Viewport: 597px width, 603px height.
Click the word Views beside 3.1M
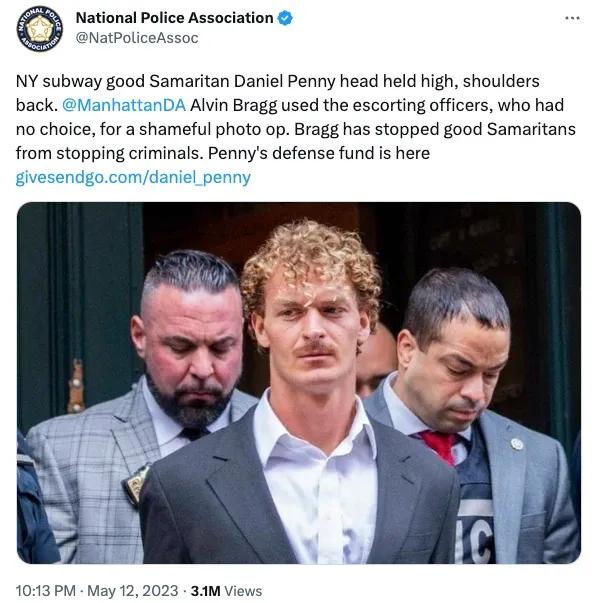pos(243,591)
